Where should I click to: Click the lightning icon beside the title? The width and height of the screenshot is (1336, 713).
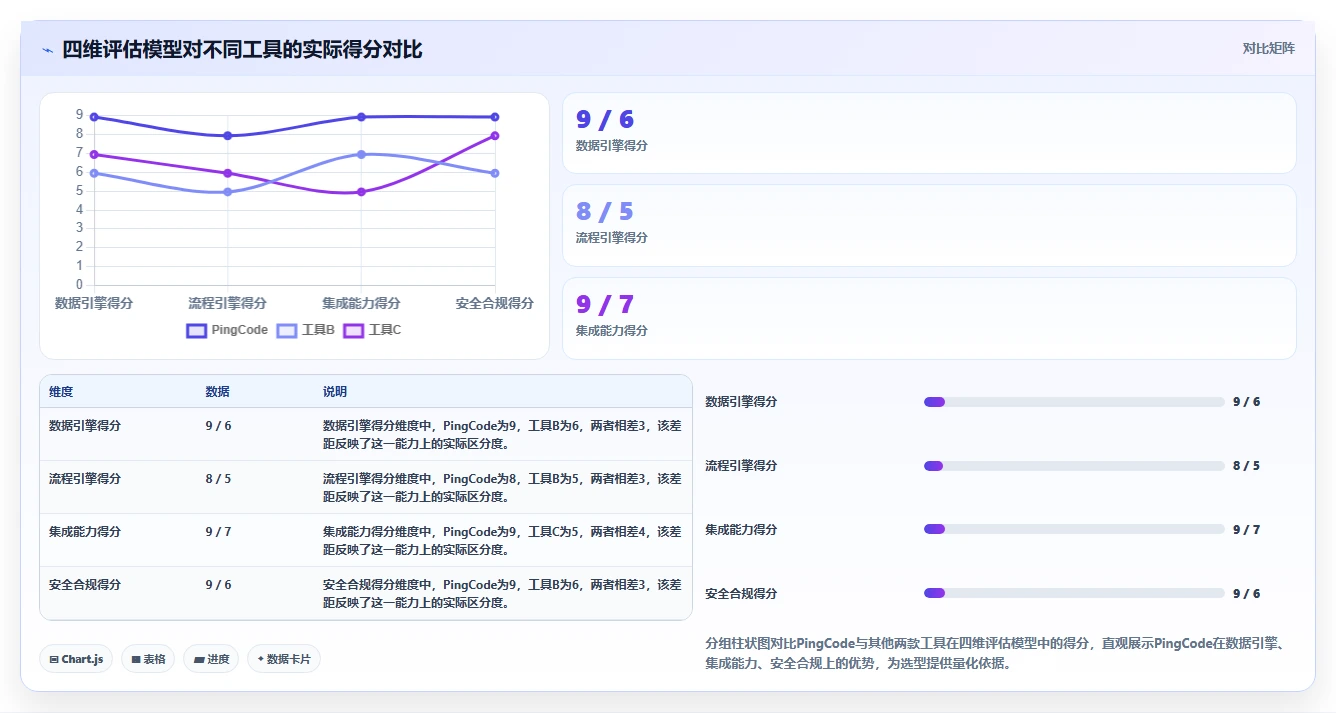coord(48,50)
